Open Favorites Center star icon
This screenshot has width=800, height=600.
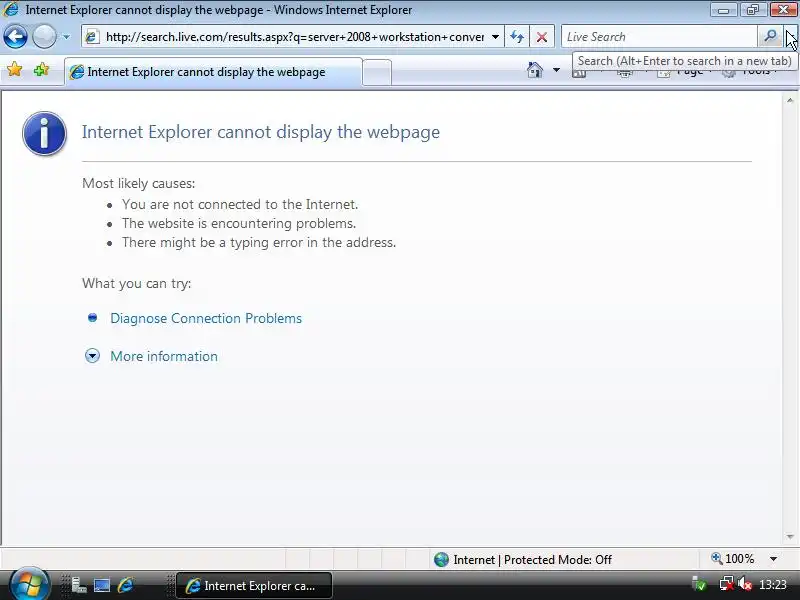pos(15,69)
